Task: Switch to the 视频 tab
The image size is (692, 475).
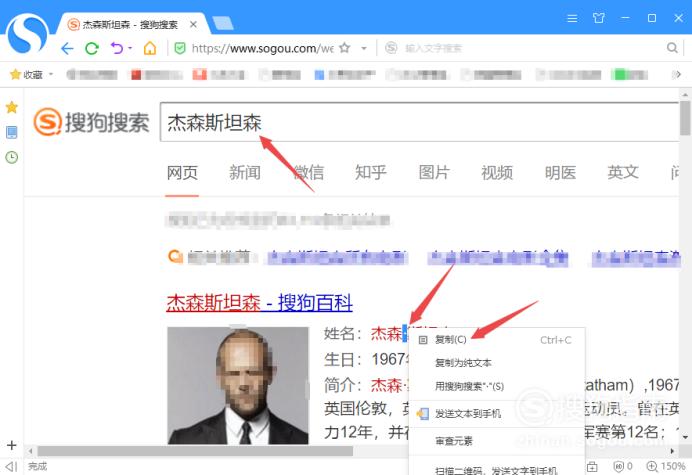Action: coord(497,172)
